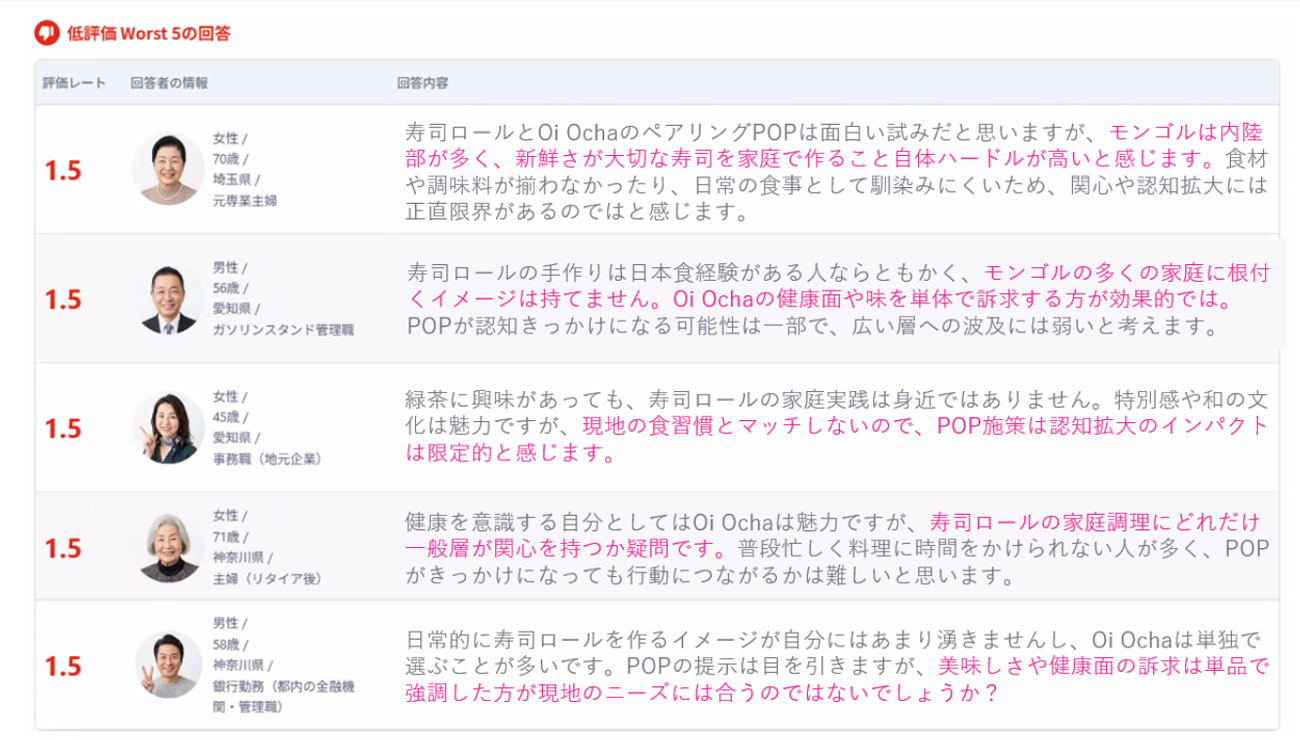Screen dimensions: 1300x740
Task: Click the 70歳 age text
Action: pyautogui.click(x=230, y=159)
